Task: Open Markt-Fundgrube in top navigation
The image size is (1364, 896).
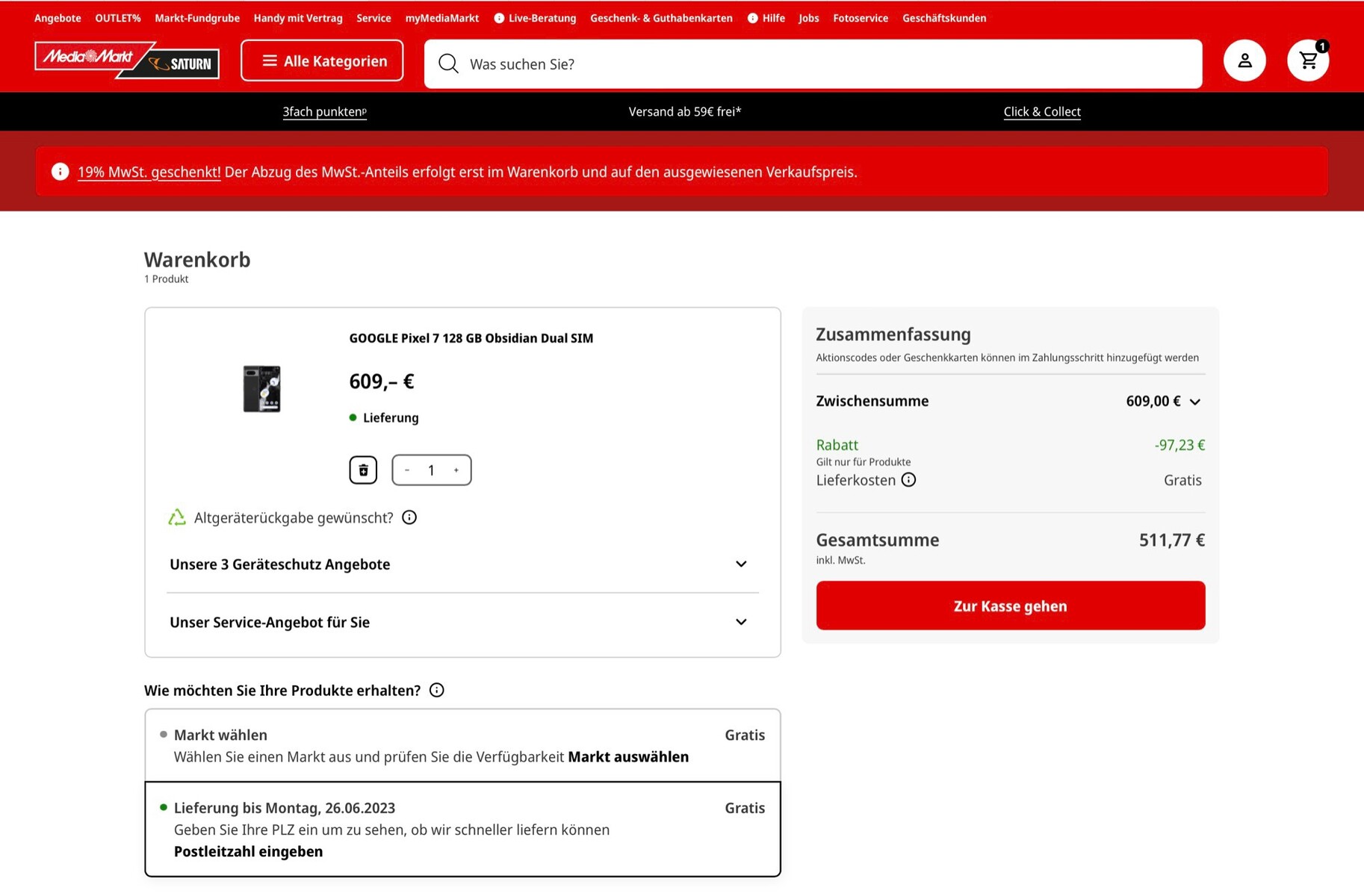Action: pos(197,18)
